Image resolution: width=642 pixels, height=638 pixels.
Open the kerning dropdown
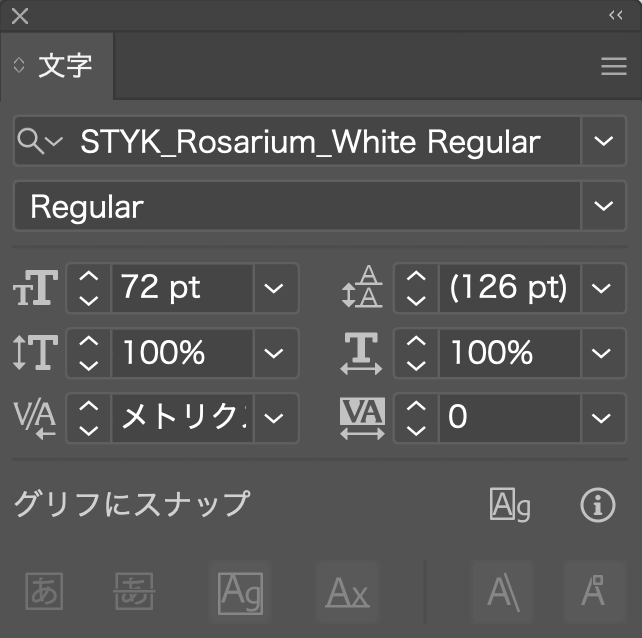click(274, 418)
